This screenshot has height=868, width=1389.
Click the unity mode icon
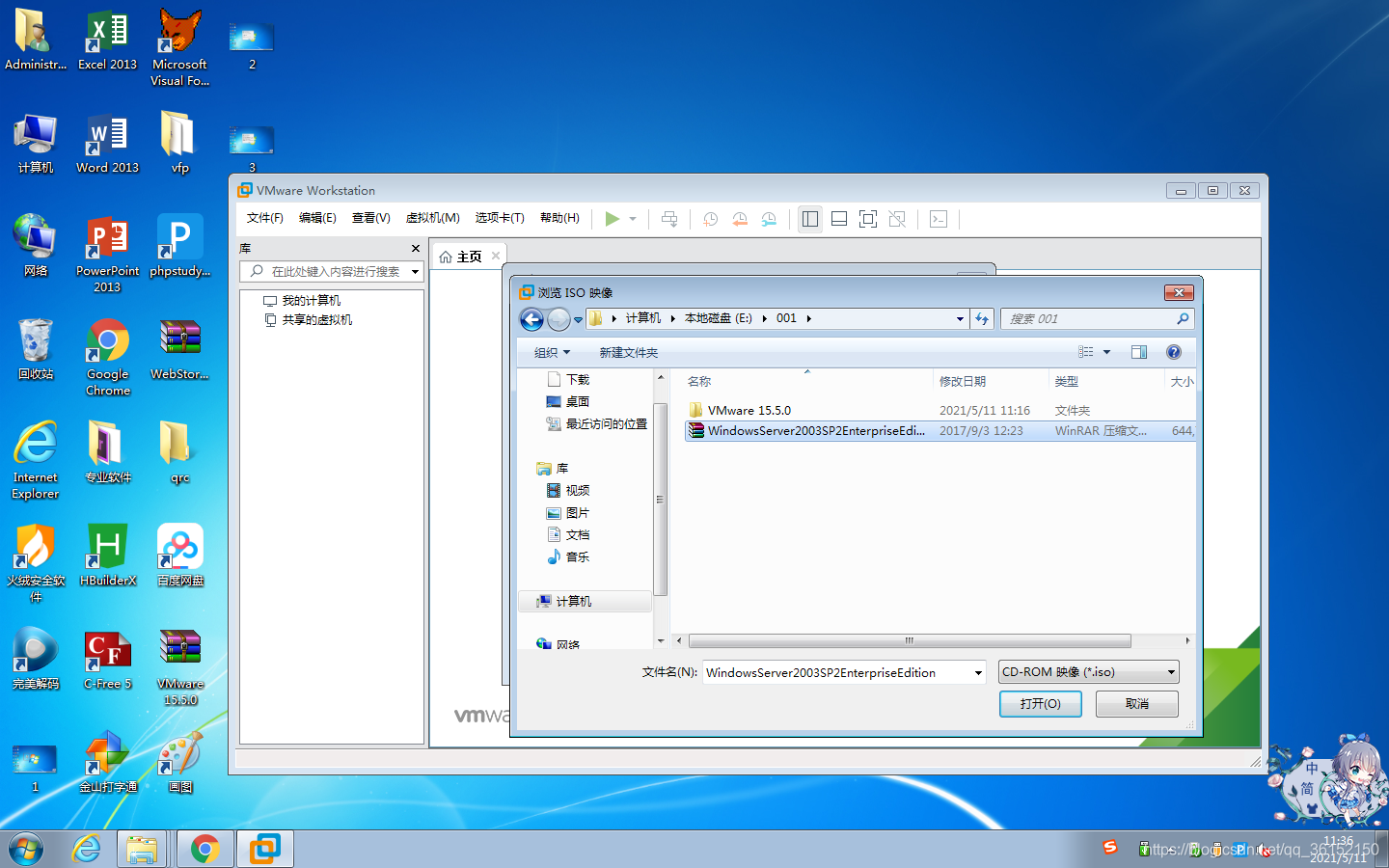point(897,219)
